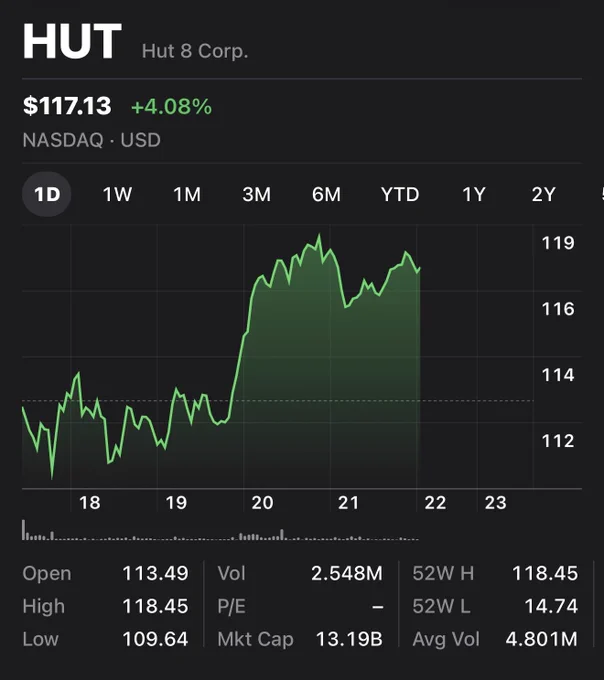The image size is (604, 680).
Task: Switch chart to 1M range
Action: click(x=187, y=194)
